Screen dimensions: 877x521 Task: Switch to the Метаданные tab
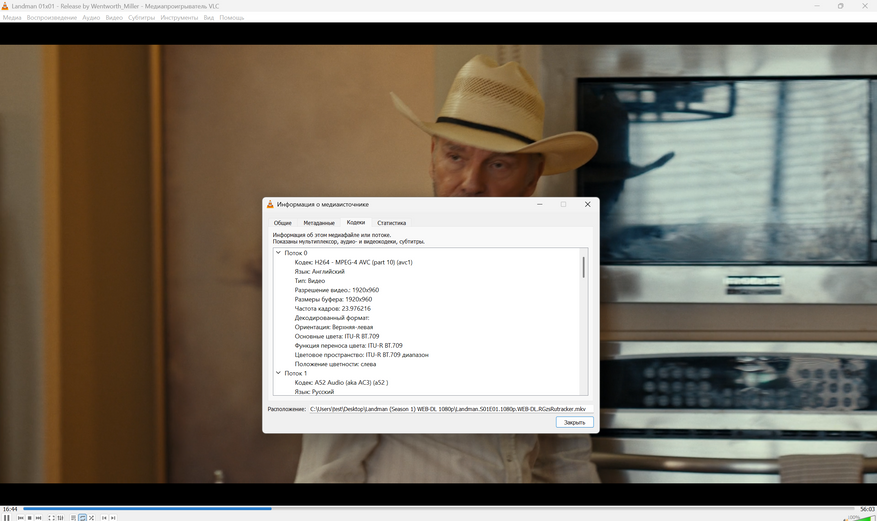pos(319,223)
